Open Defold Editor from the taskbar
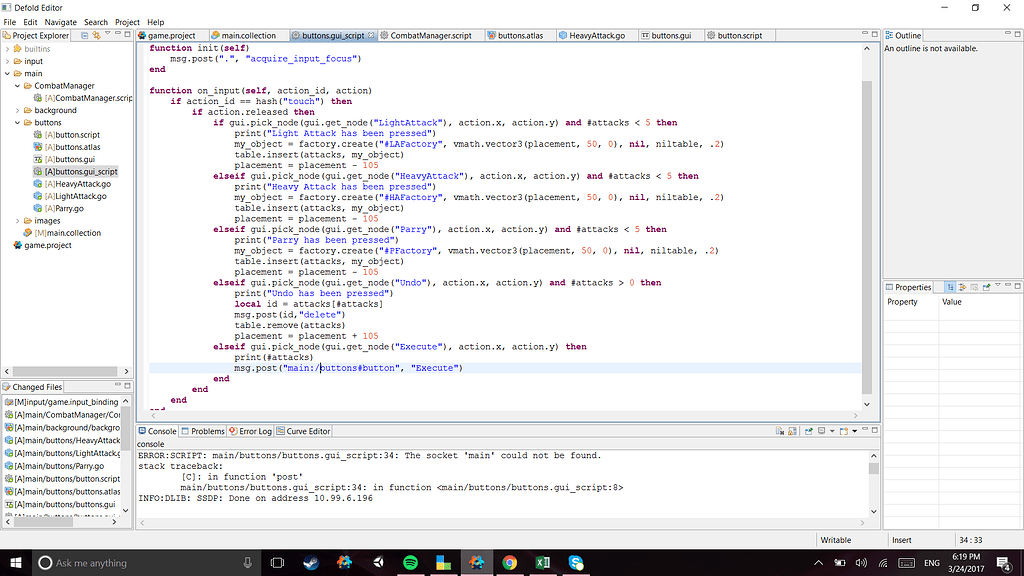This screenshot has height=576, width=1024. pos(477,562)
